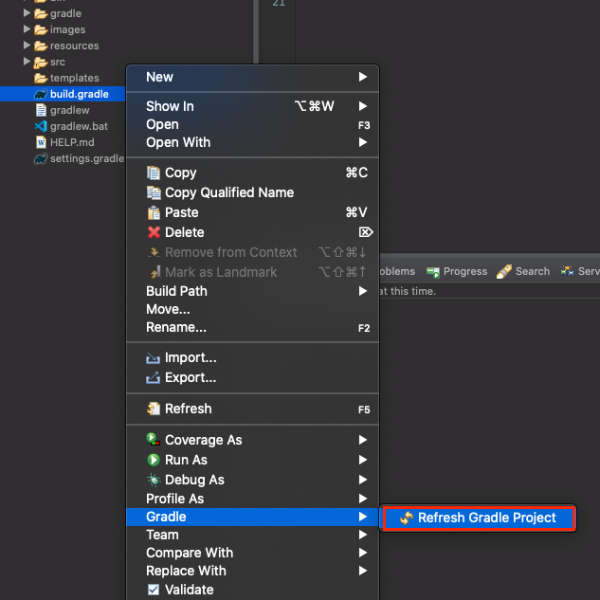Click the resources folder icon
The width and height of the screenshot is (600, 600).
point(41,46)
